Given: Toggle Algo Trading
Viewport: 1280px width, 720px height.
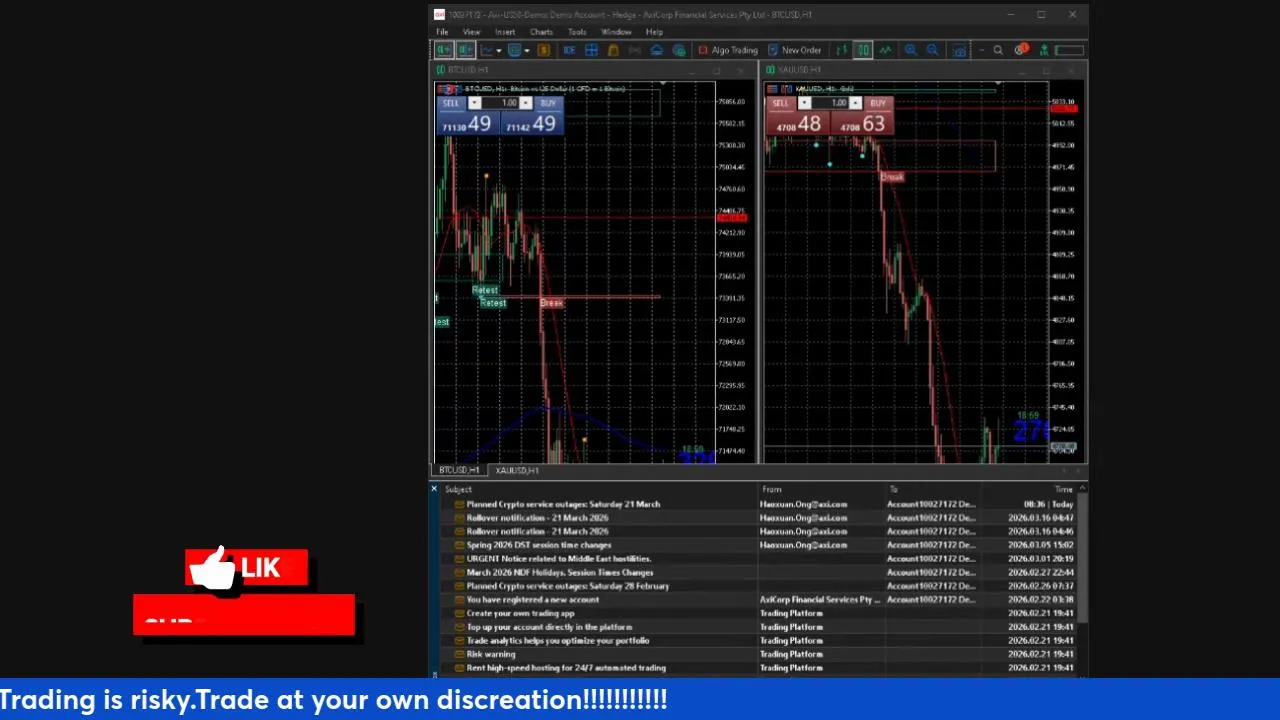Looking at the screenshot, I should point(728,50).
